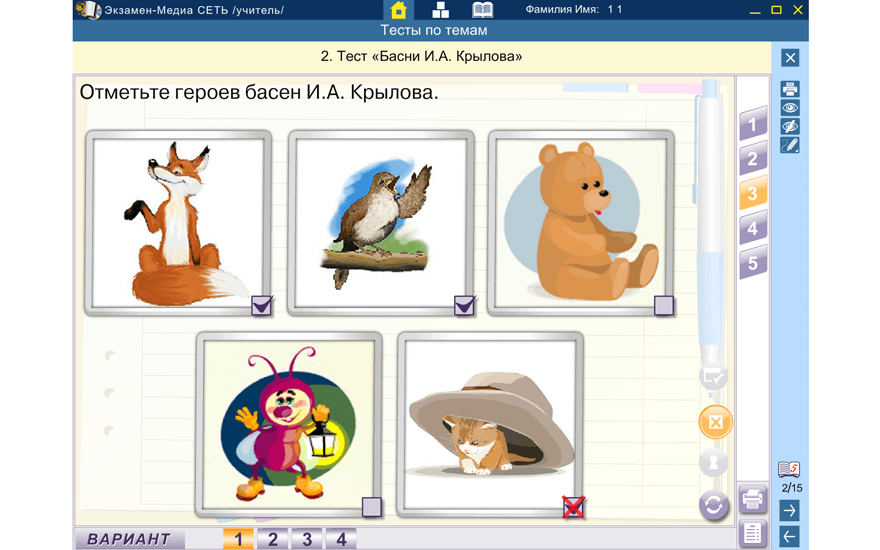Maximize the Экзамен-Медиа window

pyautogui.click(x=776, y=10)
